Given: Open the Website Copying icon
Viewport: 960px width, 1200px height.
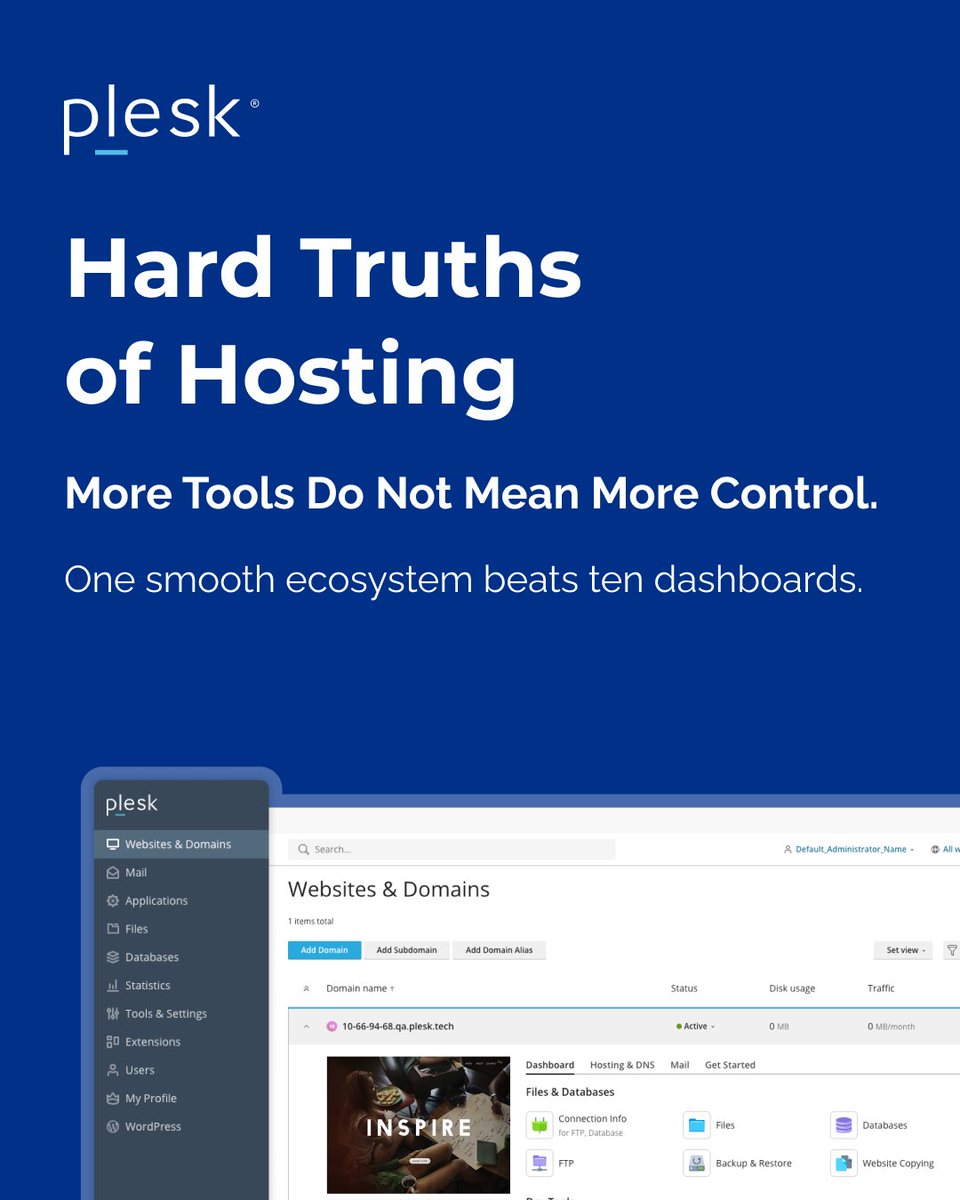Looking at the screenshot, I should [844, 1163].
